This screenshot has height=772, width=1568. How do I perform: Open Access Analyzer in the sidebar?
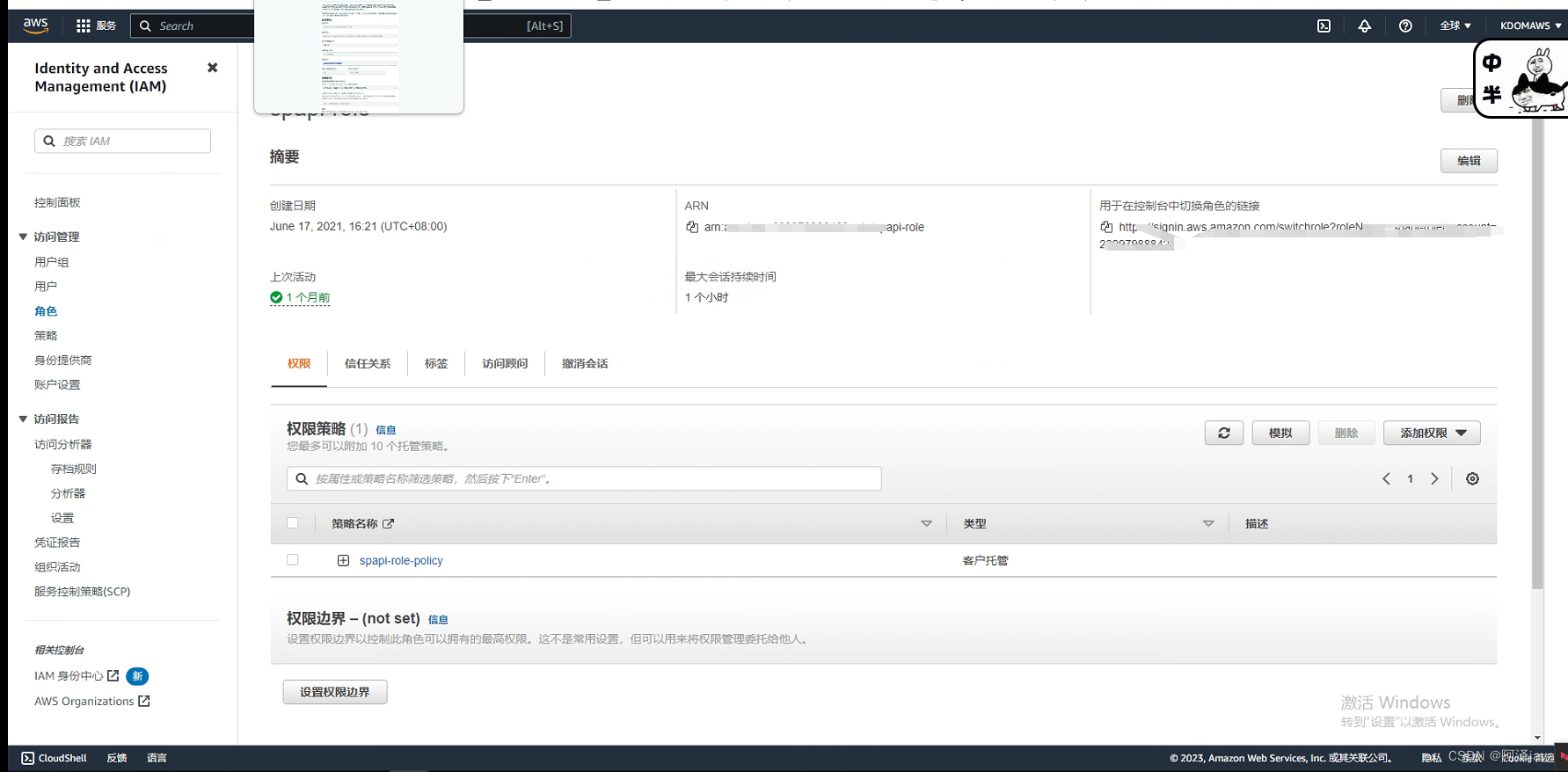62,445
